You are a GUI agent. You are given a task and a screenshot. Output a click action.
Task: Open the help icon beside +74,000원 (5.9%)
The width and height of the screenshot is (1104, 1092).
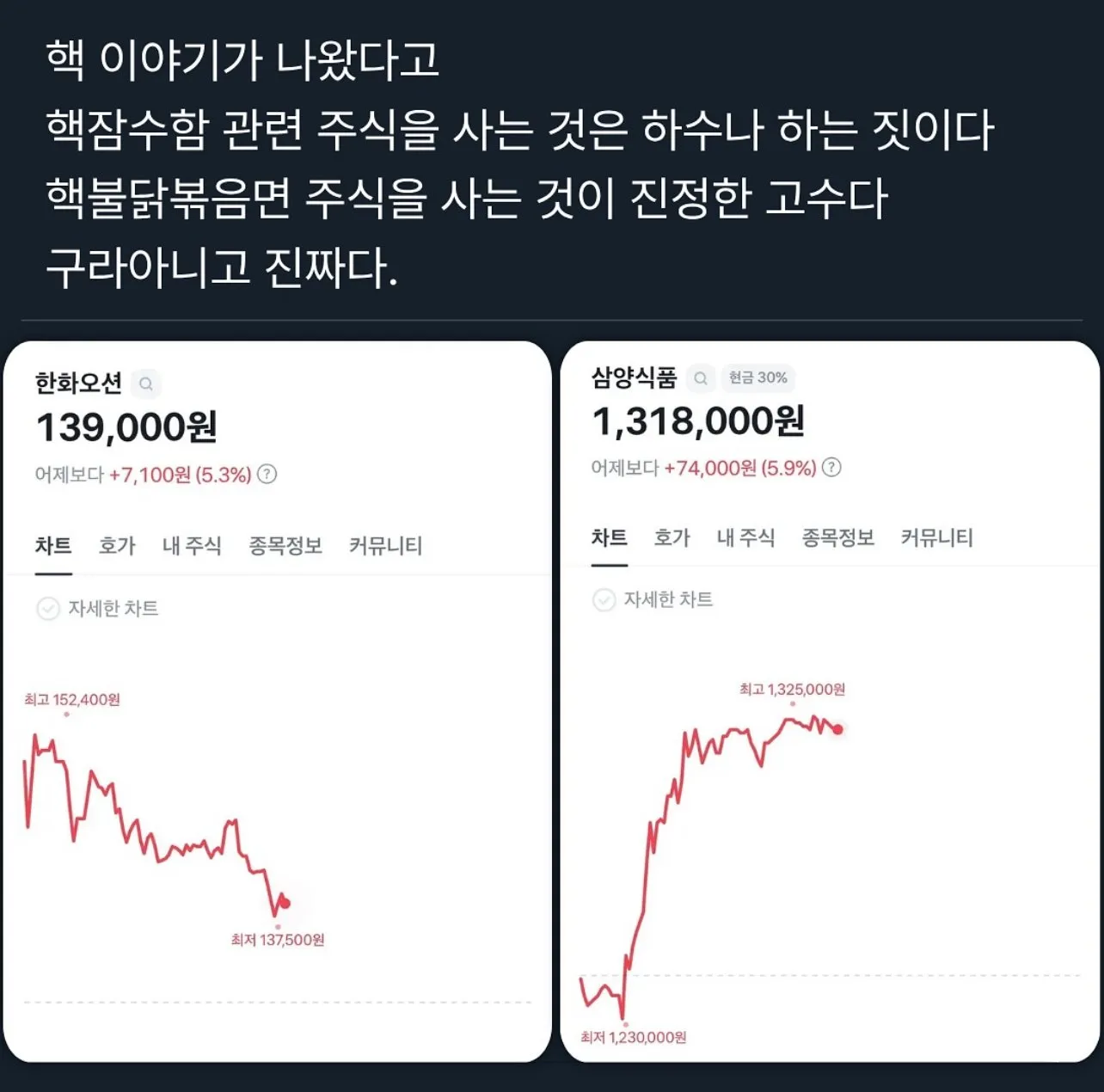[831, 468]
